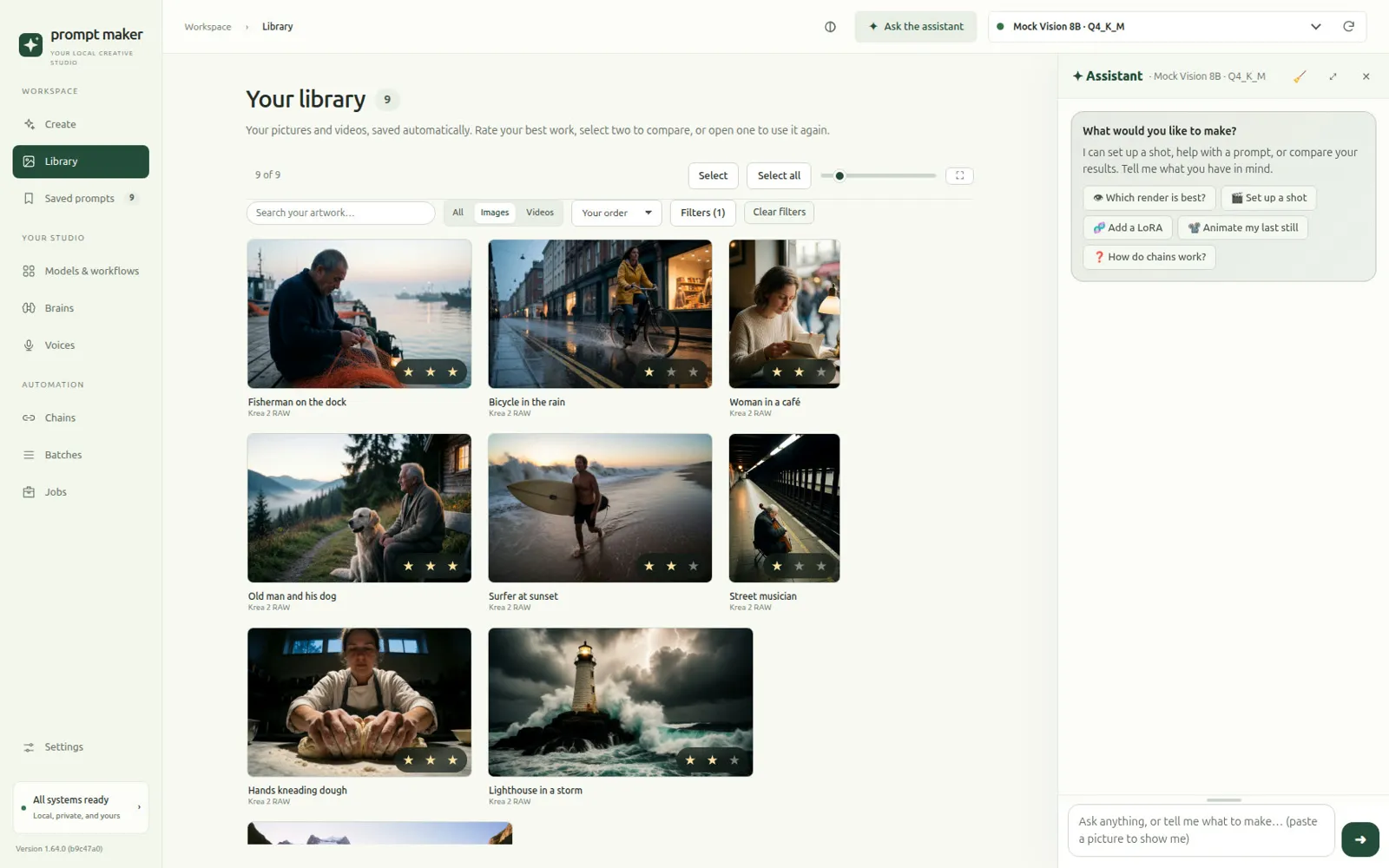Image resolution: width=1389 pixels, height=868 pixels.
Task: Open the Filters (1) panel
Action: coord(702,213)
